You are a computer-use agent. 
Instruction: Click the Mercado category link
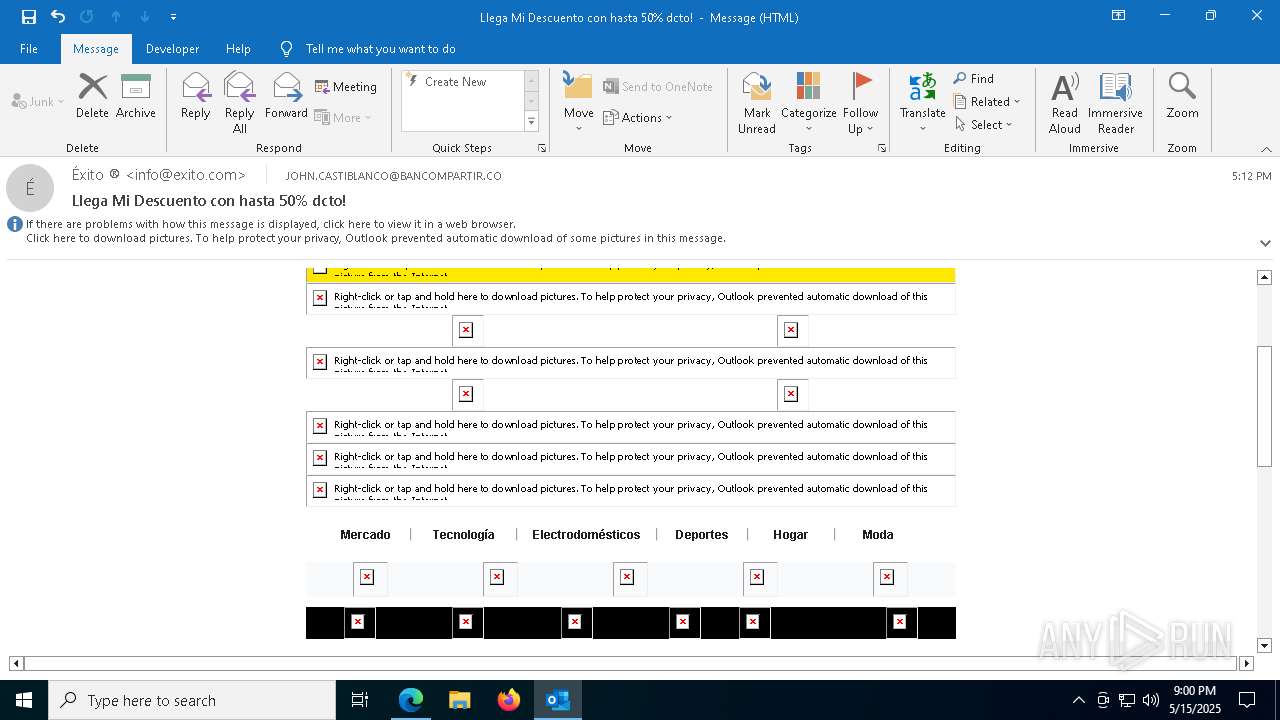(x=365, y=535)
